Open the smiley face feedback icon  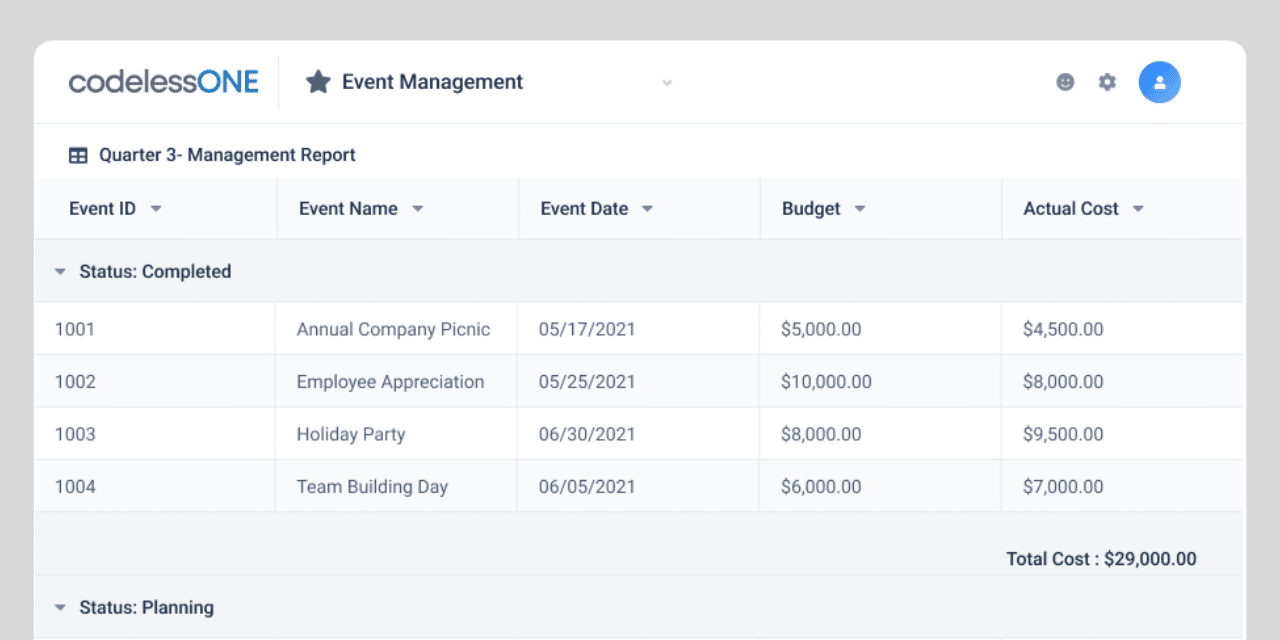coord(1065,82)
